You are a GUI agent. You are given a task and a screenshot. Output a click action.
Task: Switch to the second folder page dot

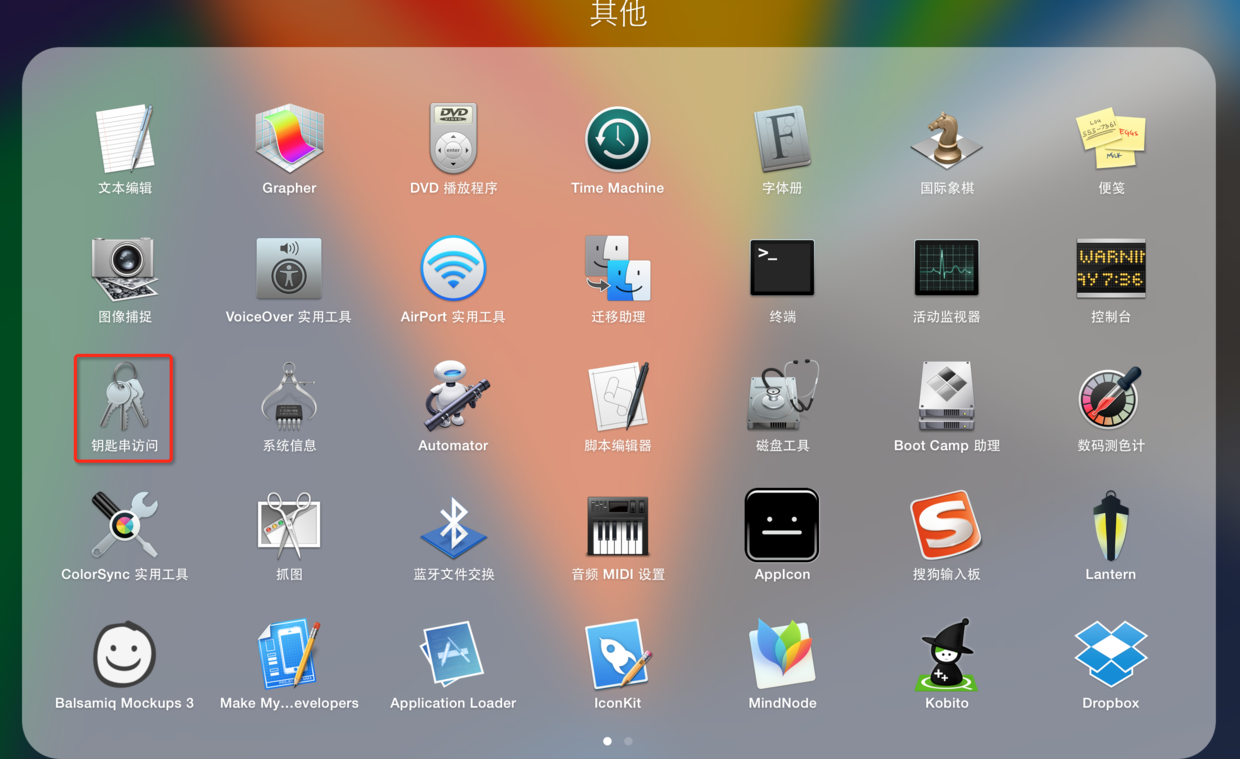pyautogui.click(x=628, y=741)
